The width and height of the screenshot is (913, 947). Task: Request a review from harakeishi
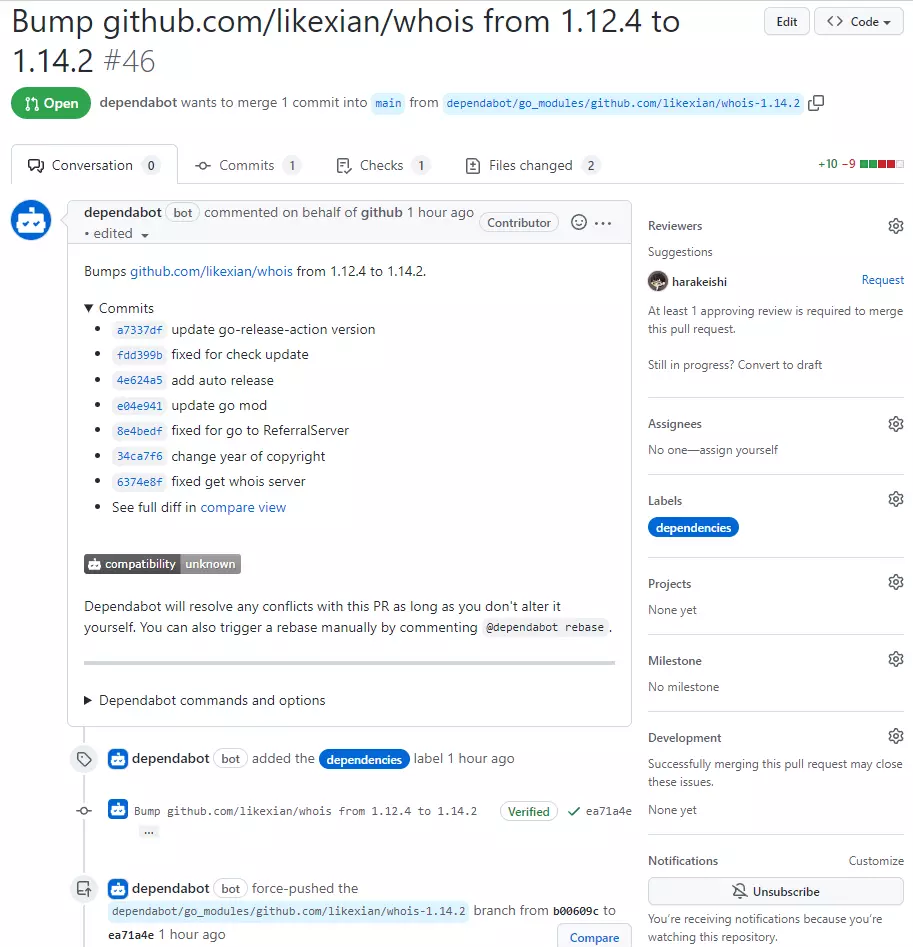point(882,280)
